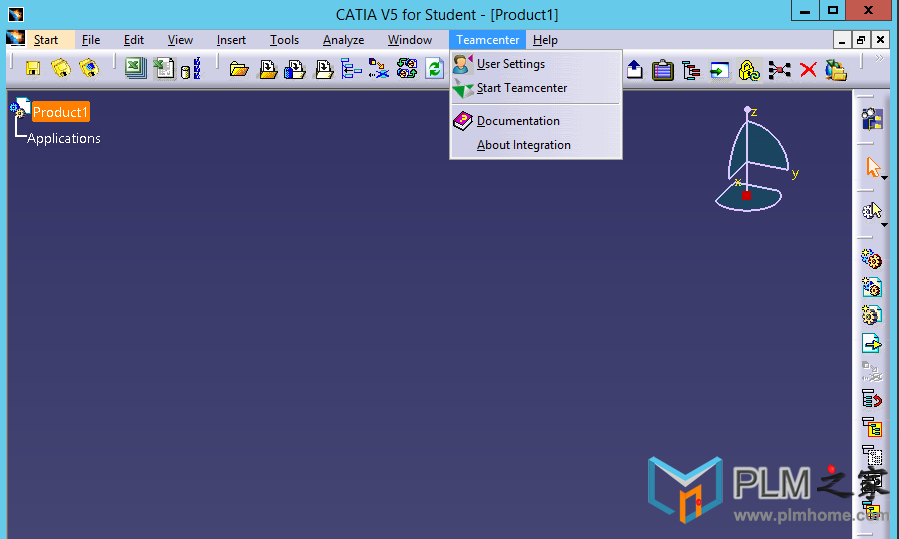
Task: Click the third document-over-folder icon
Action: pos(323,69)
